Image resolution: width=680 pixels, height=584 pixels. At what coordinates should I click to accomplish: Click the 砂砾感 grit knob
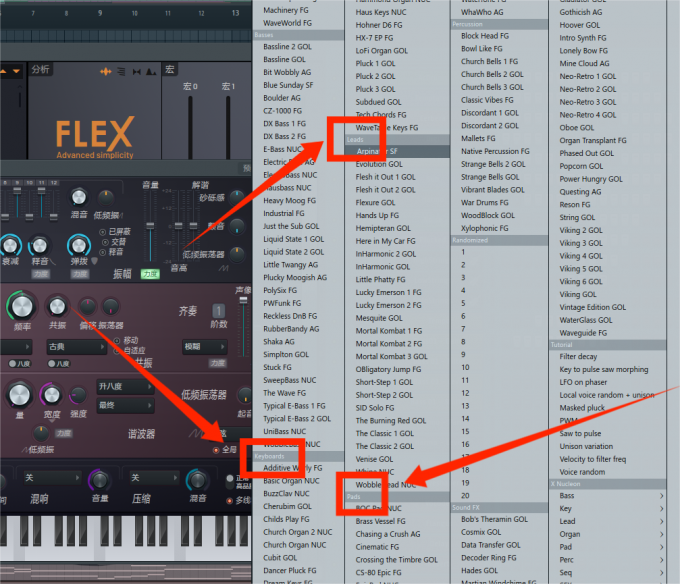[x=236, y=198]
